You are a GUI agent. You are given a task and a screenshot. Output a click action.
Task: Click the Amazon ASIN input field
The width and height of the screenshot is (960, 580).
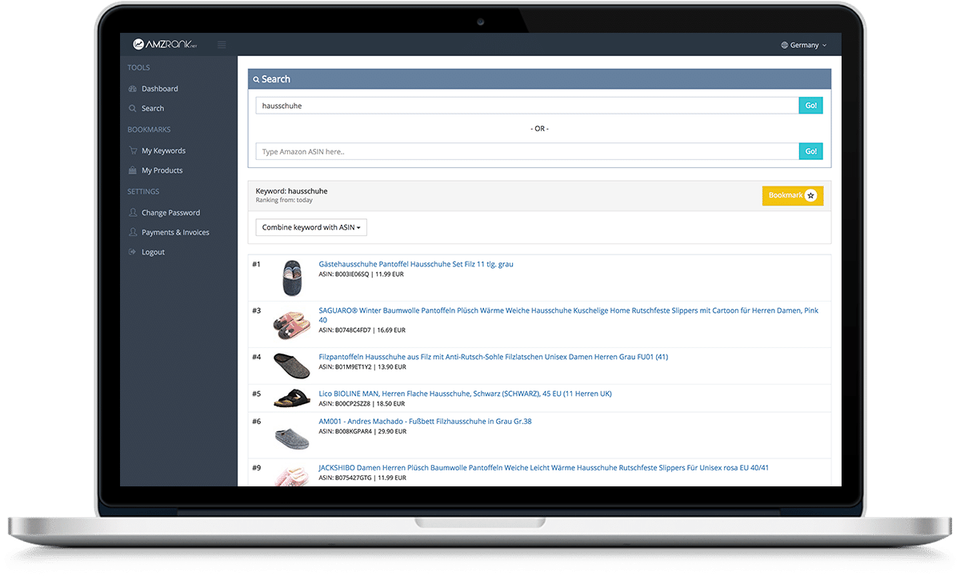tap(527, 152)
